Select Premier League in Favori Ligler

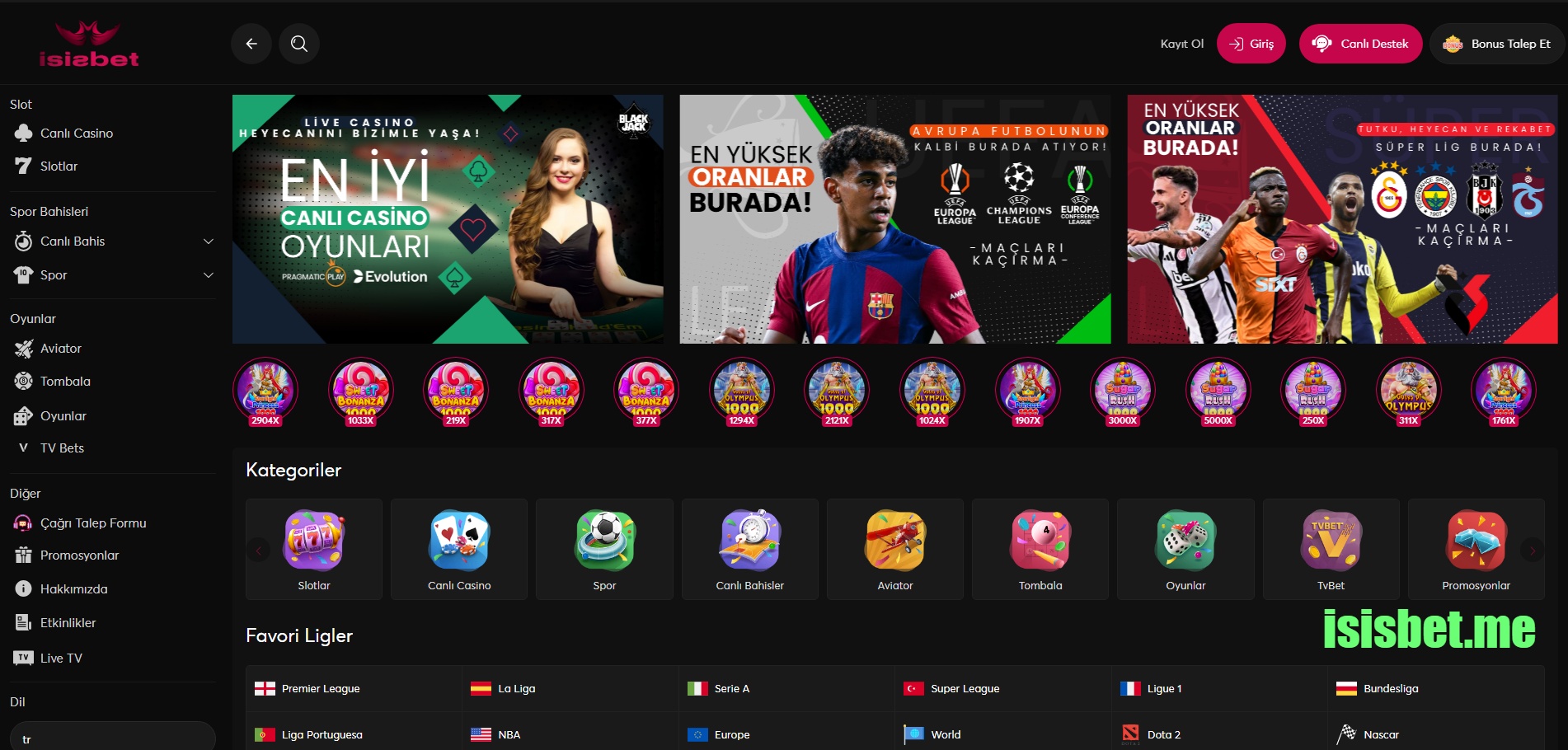pos(321,689)
